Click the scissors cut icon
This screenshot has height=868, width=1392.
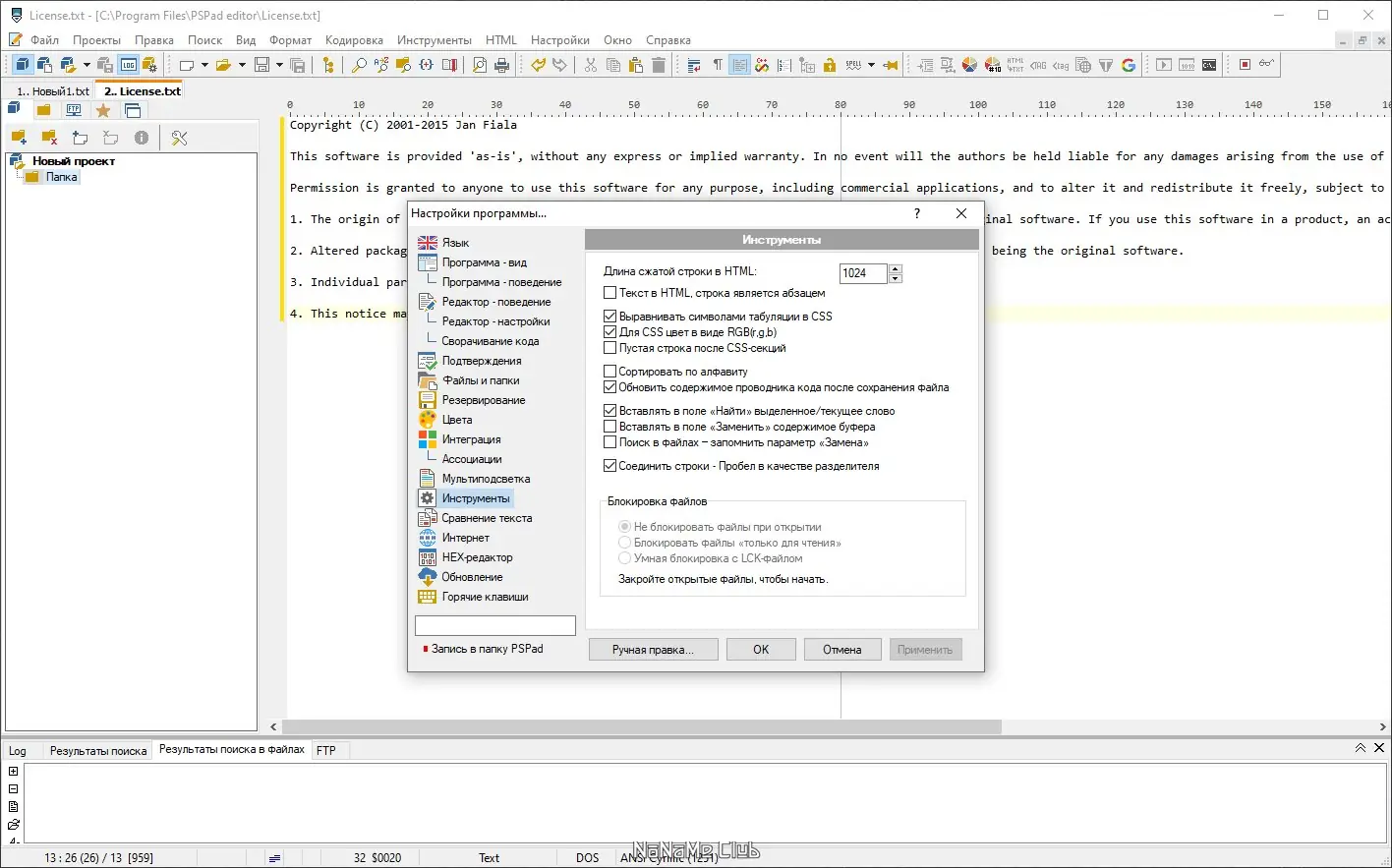point(591,65)
